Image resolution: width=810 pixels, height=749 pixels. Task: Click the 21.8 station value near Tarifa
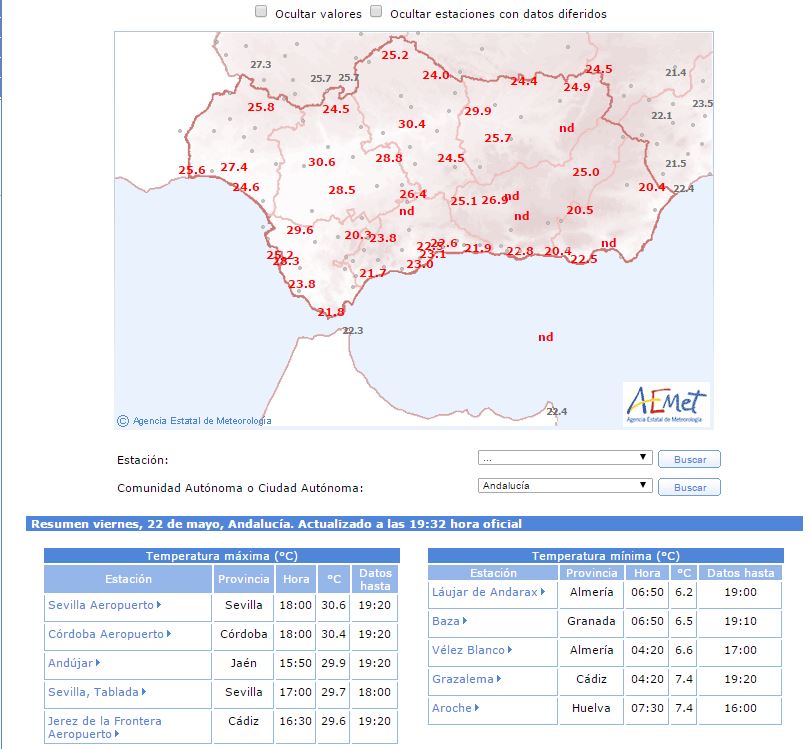[x=331, y=312]
